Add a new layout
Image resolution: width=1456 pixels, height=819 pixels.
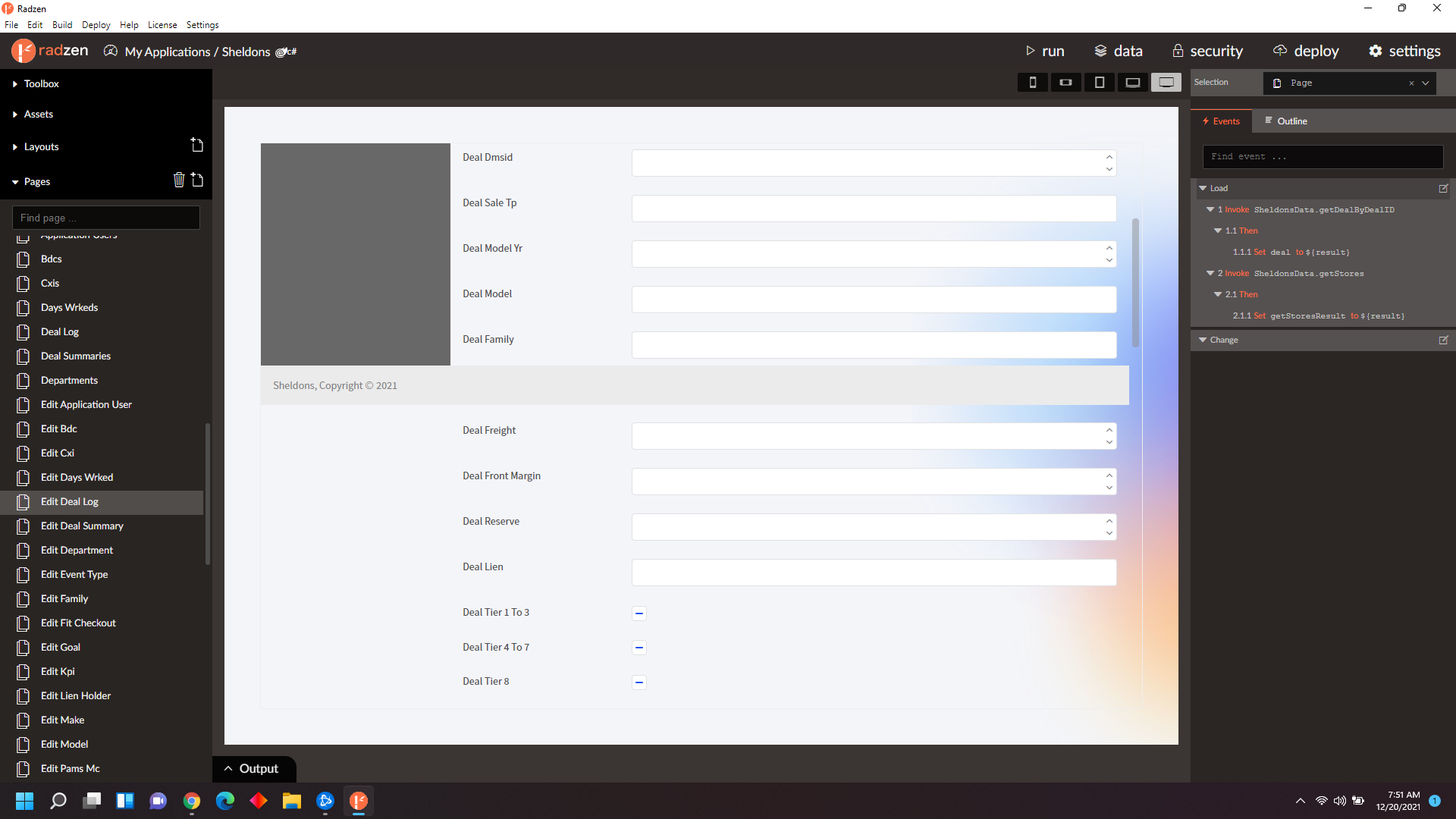(197, 145)
